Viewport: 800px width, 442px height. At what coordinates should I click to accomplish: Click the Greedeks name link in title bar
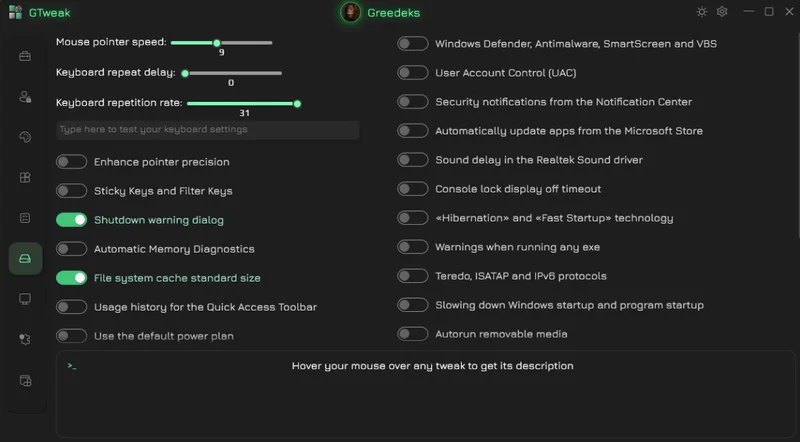click(x=393, y=13)
